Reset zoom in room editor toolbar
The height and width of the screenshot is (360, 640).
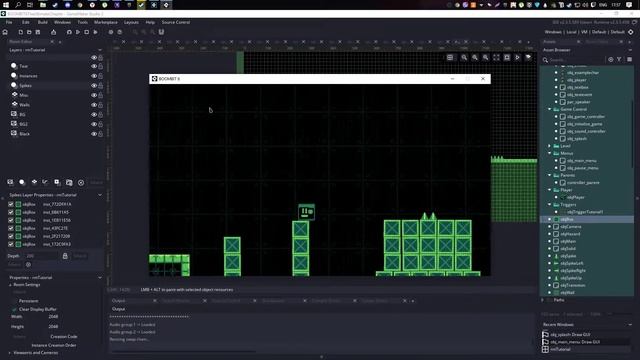coord(475,58)
